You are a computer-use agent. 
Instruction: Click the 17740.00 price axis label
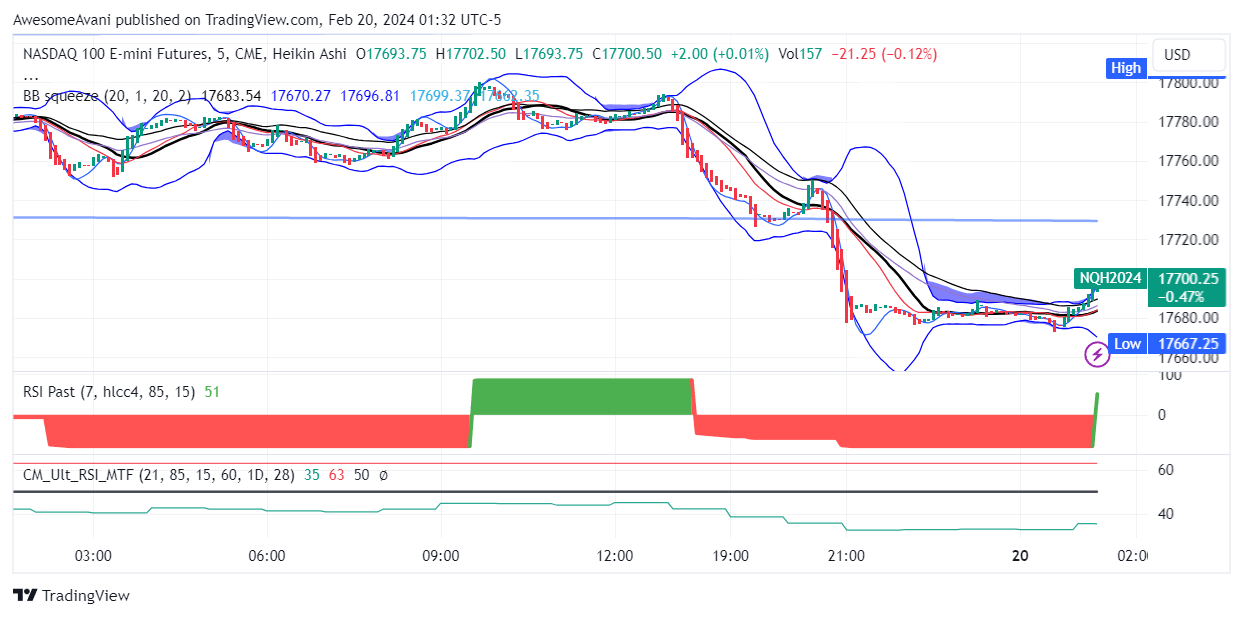pos(1188,201)
